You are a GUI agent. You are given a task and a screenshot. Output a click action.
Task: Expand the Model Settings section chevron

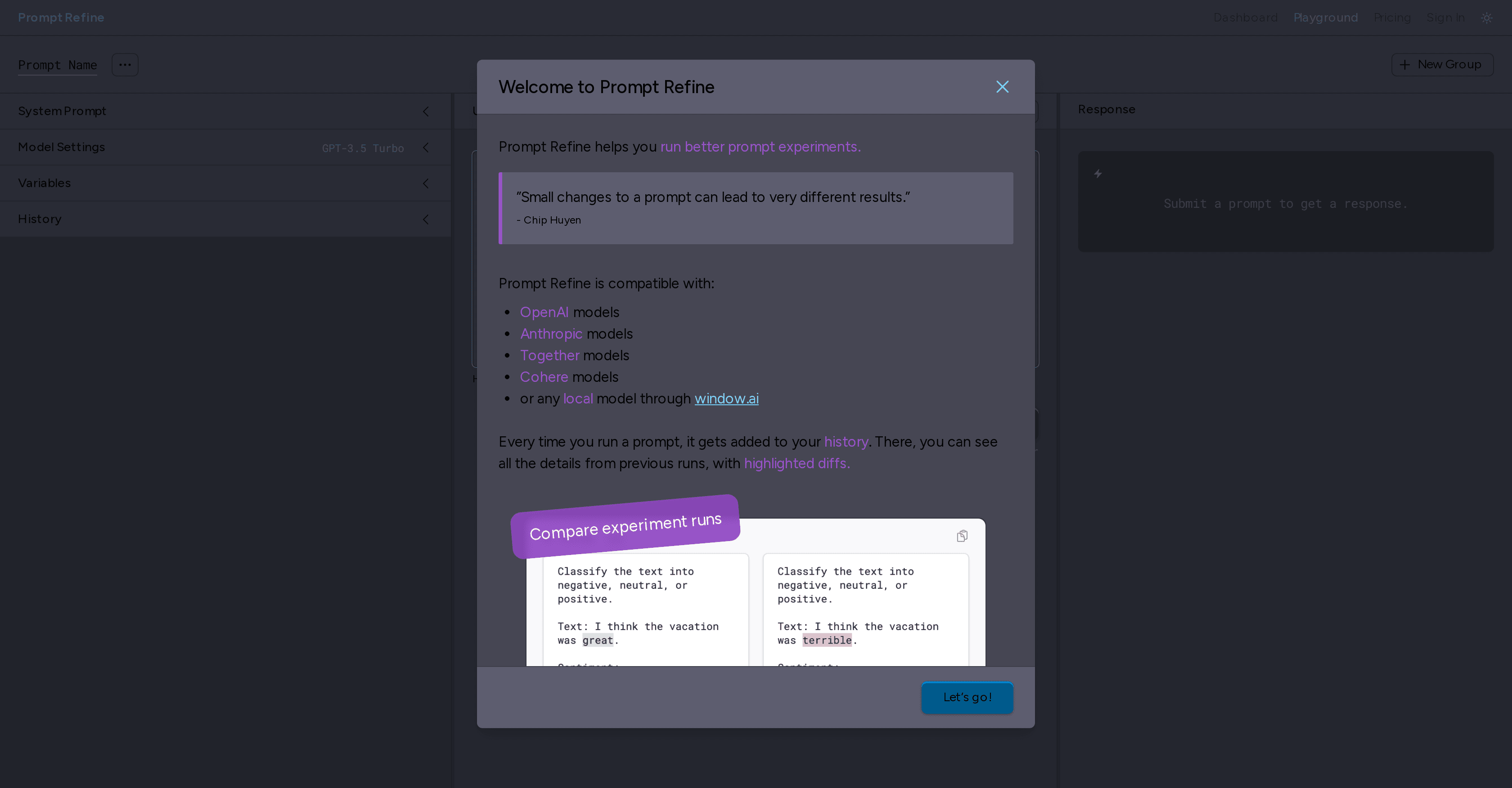tap(426, 147)
